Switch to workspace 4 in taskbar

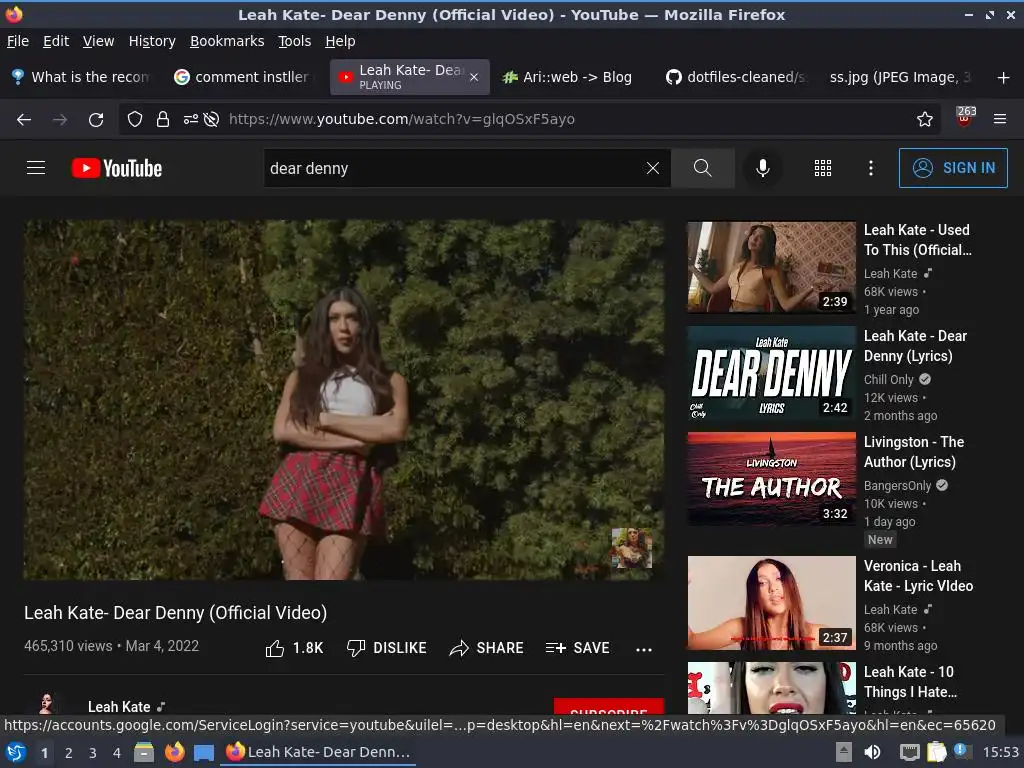[117, 753]
